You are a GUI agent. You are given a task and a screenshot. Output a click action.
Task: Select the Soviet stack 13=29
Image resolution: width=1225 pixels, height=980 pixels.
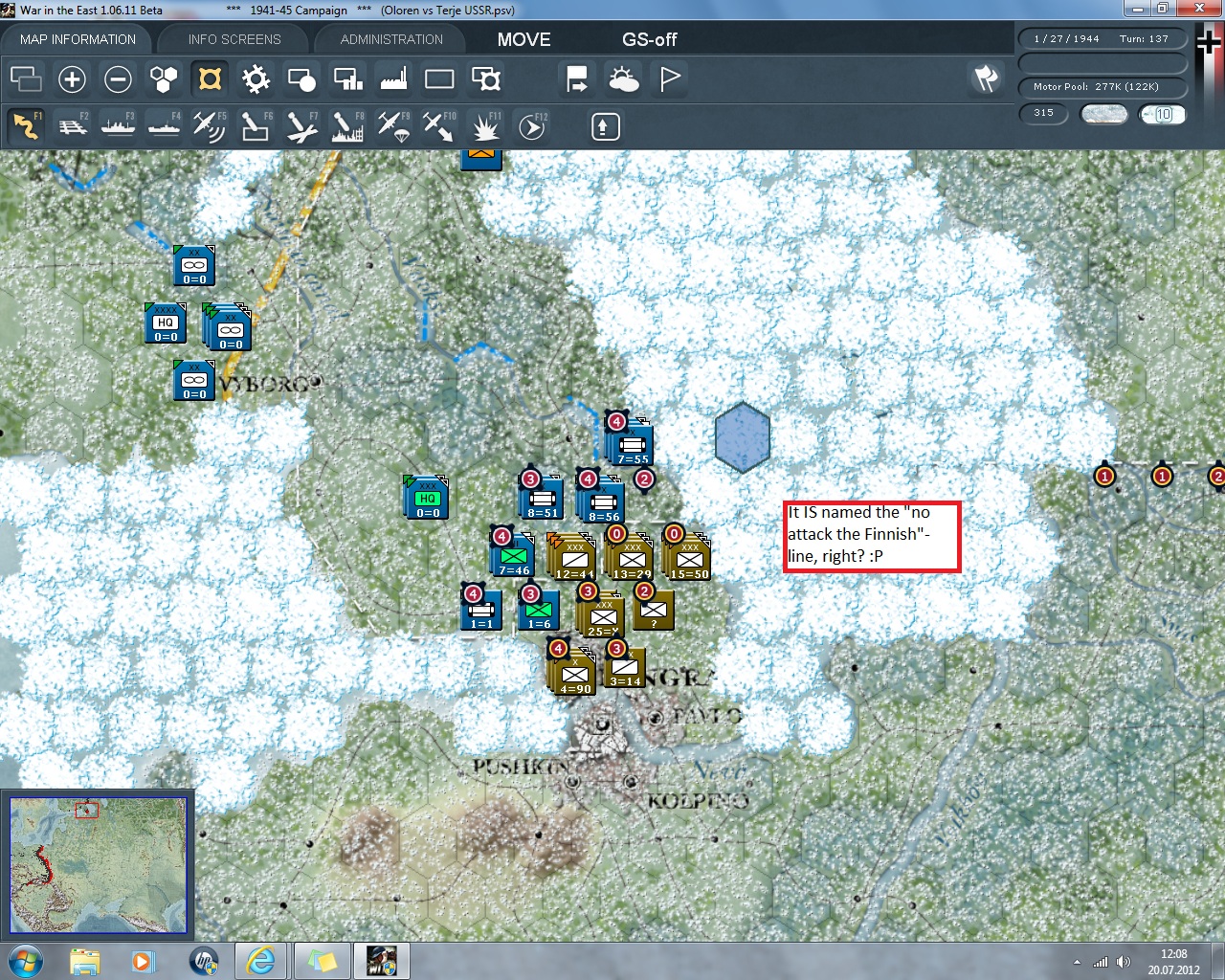[630, 556]
